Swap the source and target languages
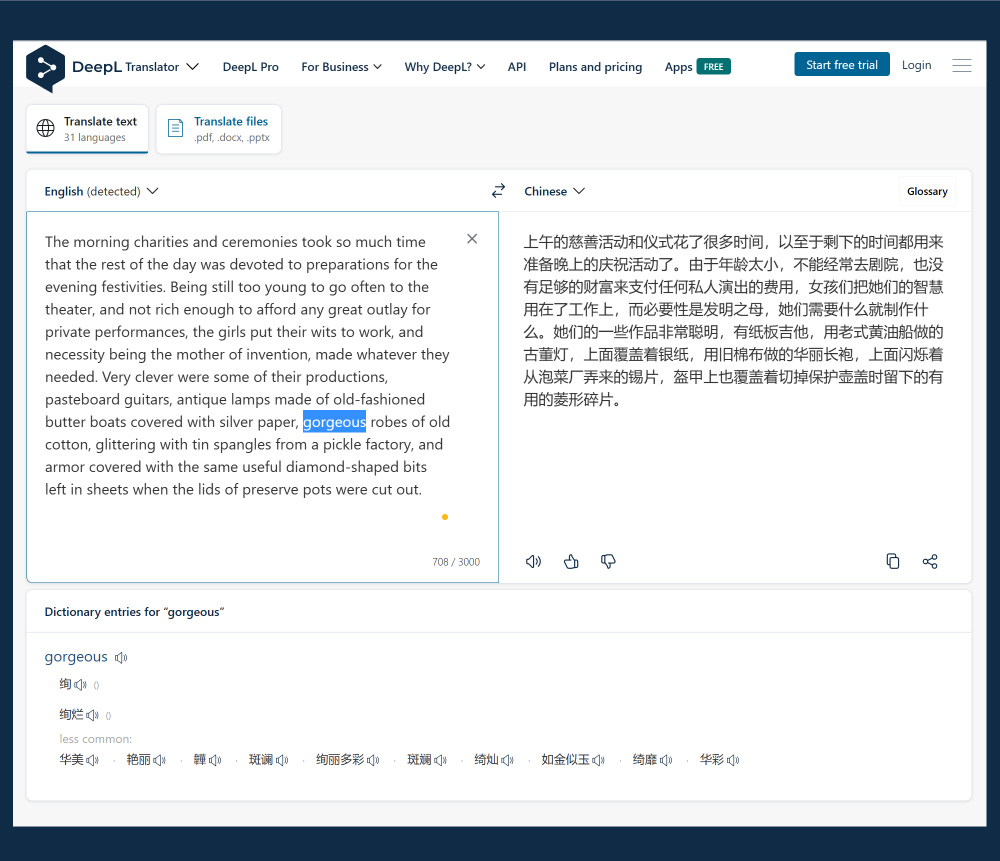The height and width of the screenshot is (861, 1000). tap(498, 190)
